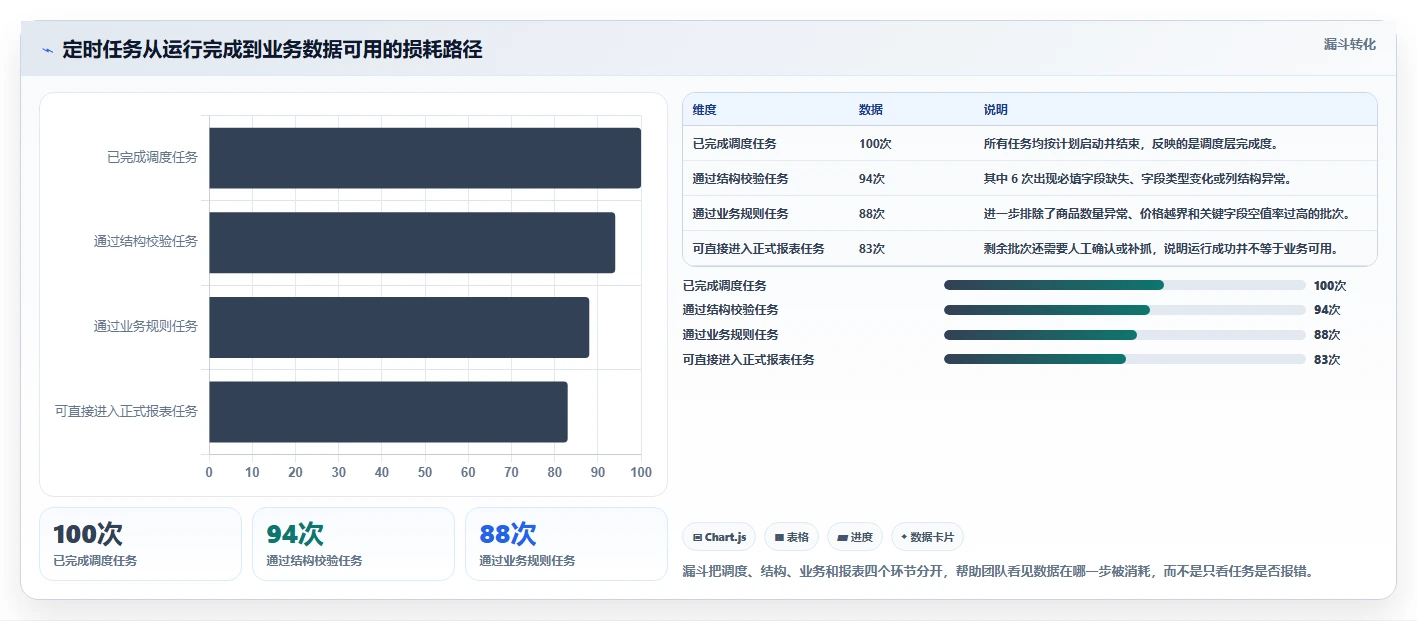Click progress list label 可直接进入正式报表任务
Image resolution: width=1417 pixels, height=621 pixels.
[749, 359]
